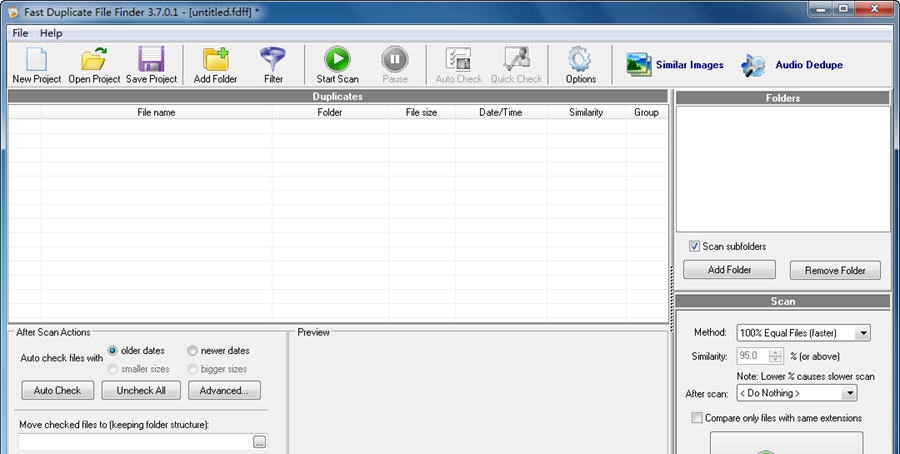Sort by Date/Time column header

click(x=501, y=112)
